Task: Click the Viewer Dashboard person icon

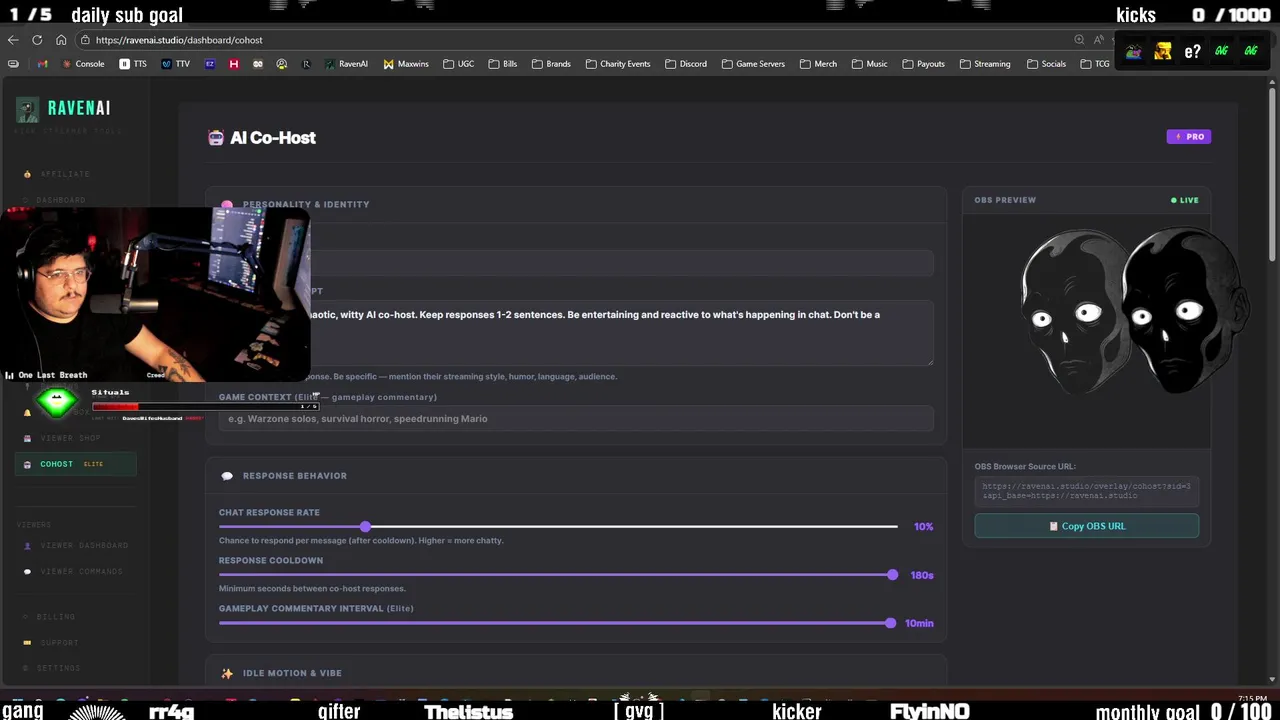Action: click(x=28, y=546)
